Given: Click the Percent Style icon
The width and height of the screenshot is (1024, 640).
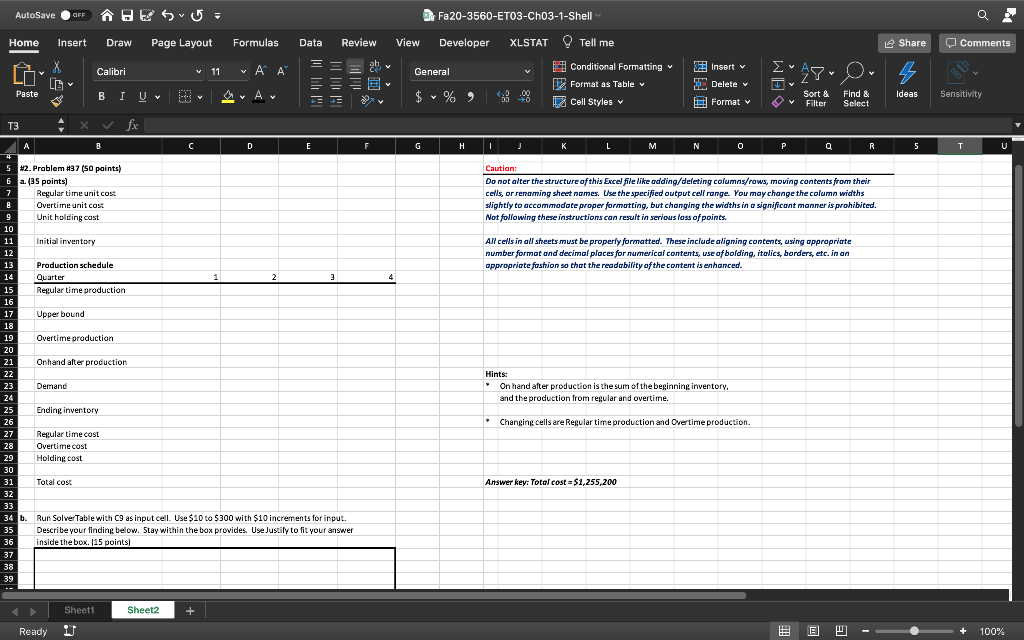Looking at the screenshot, I should (x=449, y=95).
